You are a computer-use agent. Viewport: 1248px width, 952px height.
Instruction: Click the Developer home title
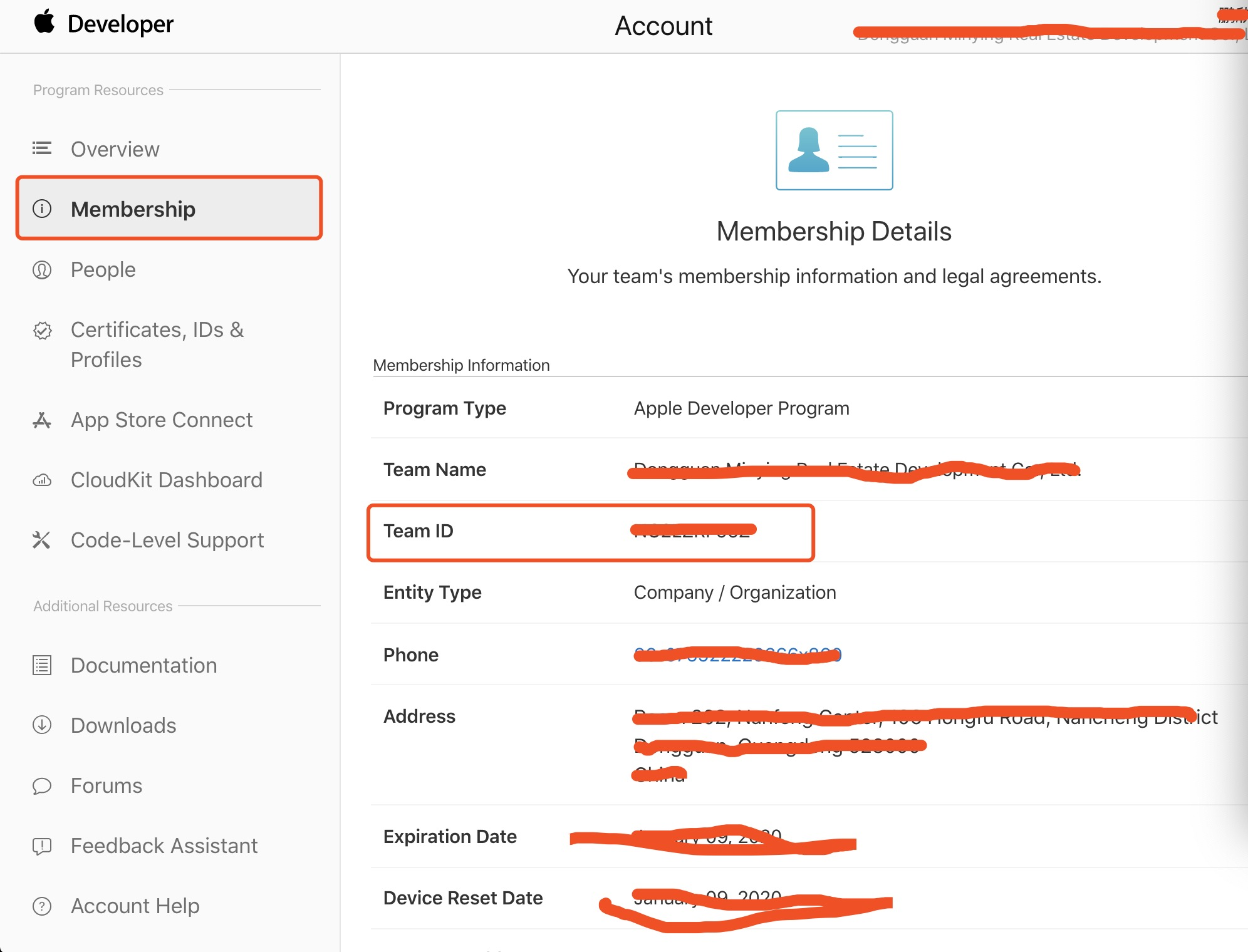[120, 24]
